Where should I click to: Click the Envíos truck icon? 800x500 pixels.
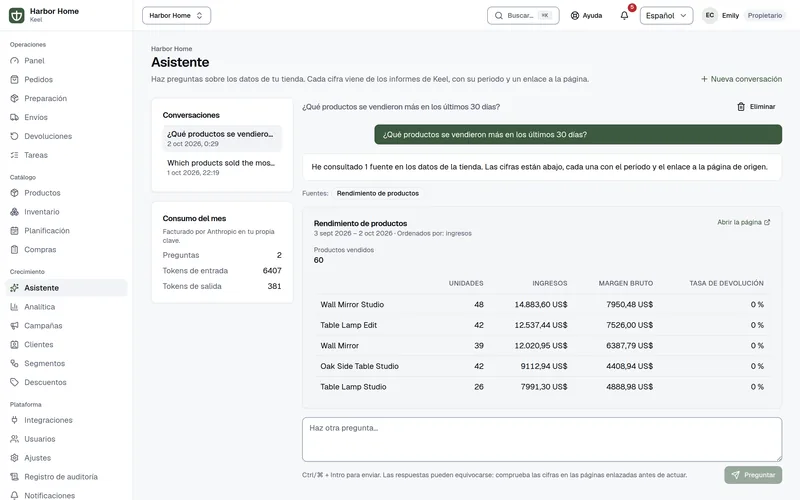coord(14,117)
